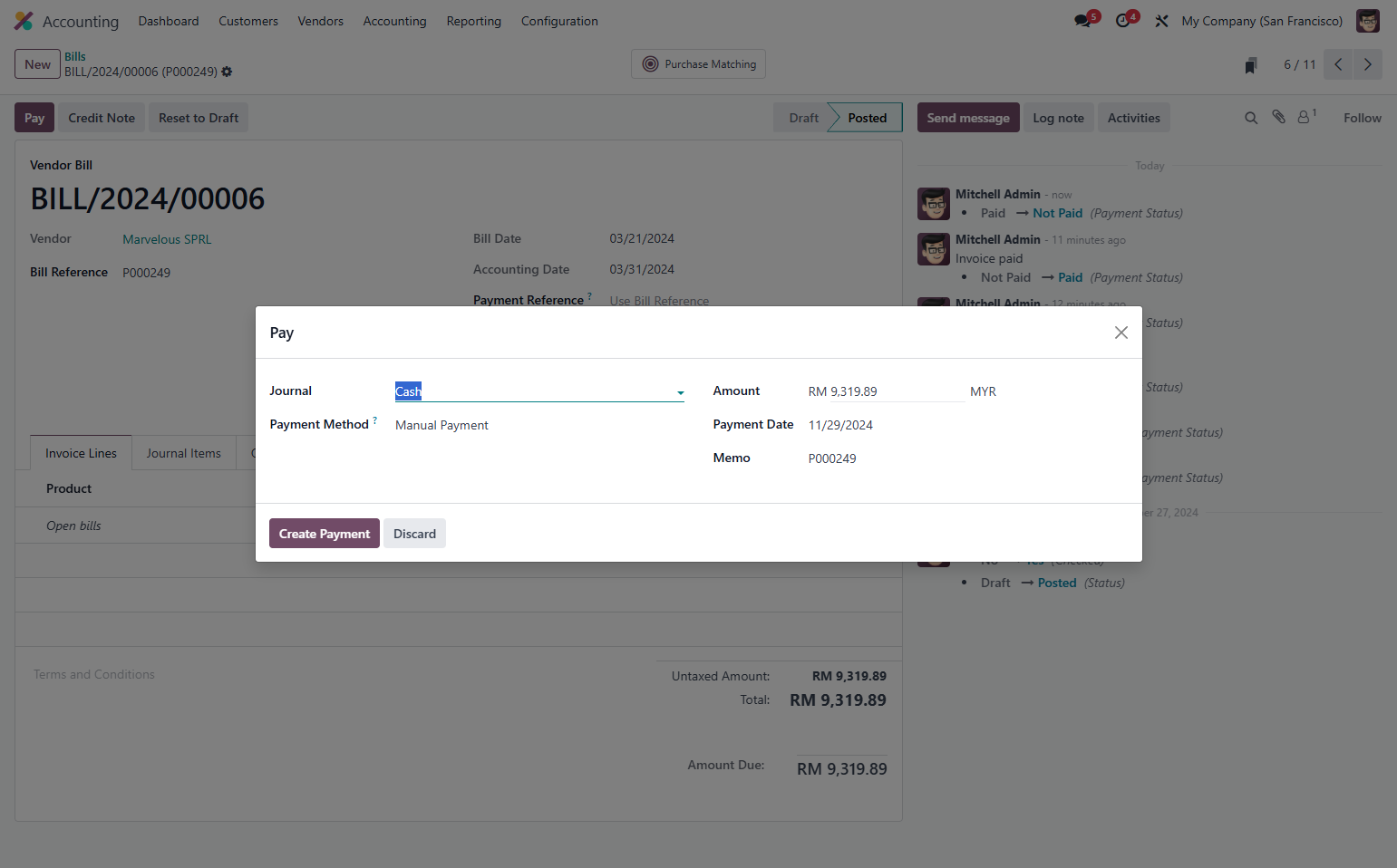The height and width of the screenshot is (868, 1397).
Task: Open the Accounting app home icon
Action: [24, 21]
